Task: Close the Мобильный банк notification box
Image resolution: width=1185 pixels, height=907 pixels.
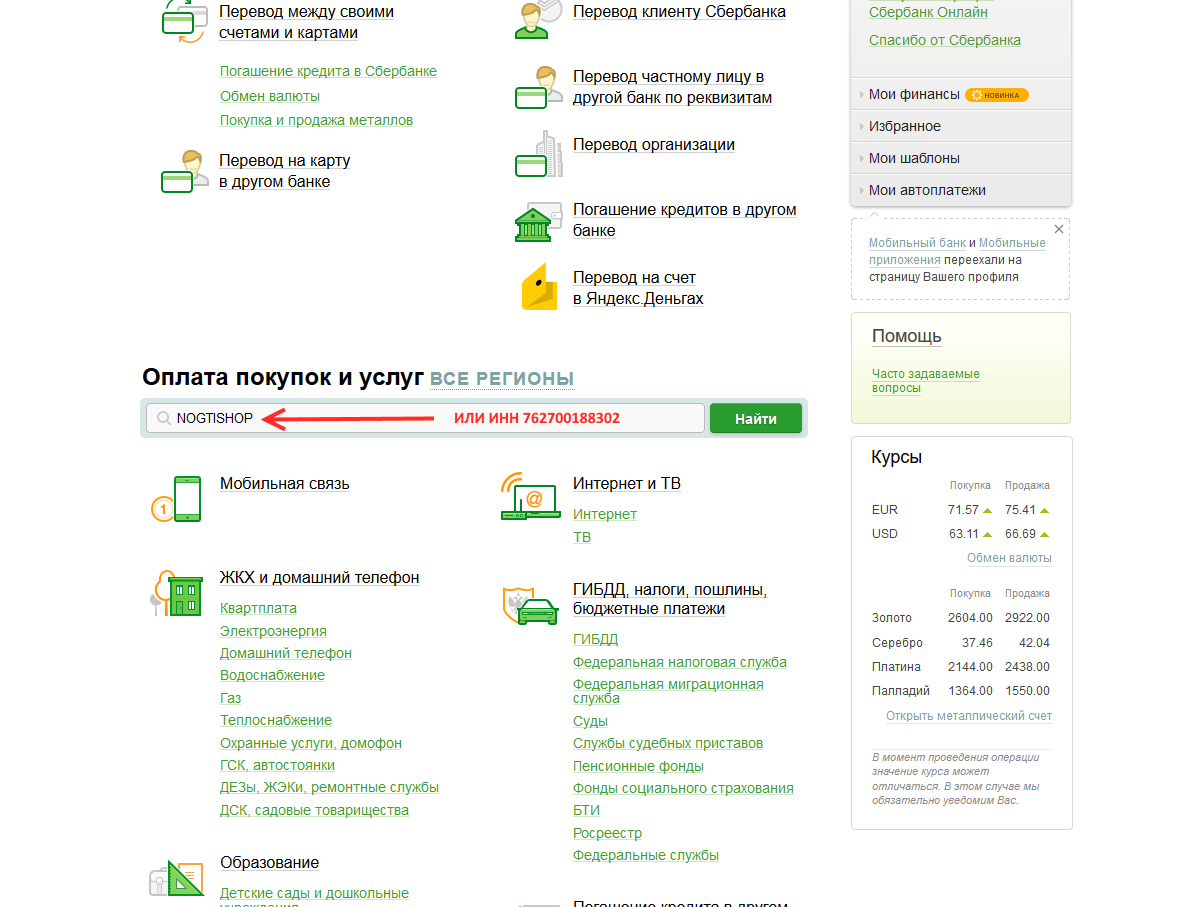Action: click(x=1059, y=229)
